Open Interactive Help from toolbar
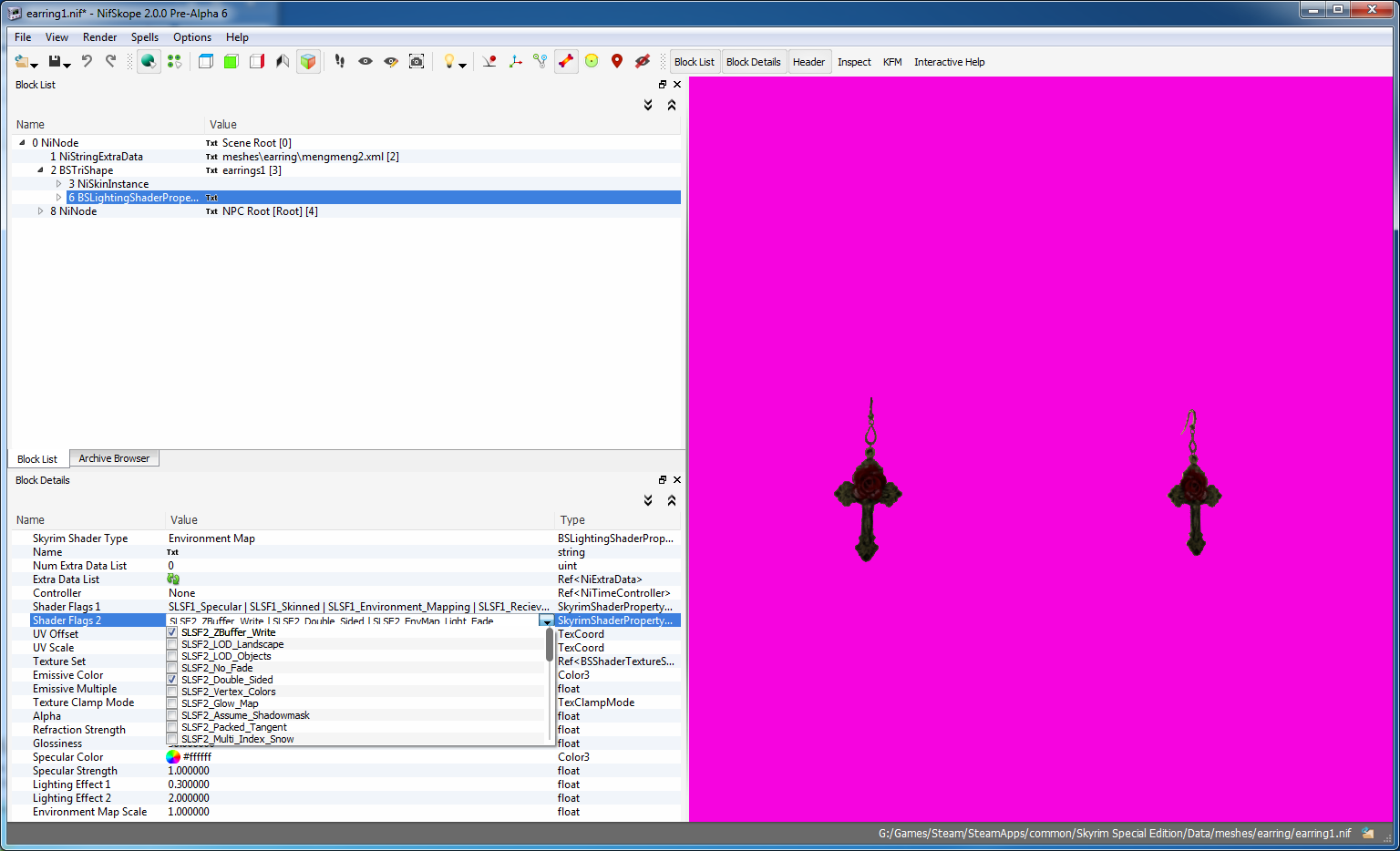This screenshot has height=851, width=1400. point(950,62)
